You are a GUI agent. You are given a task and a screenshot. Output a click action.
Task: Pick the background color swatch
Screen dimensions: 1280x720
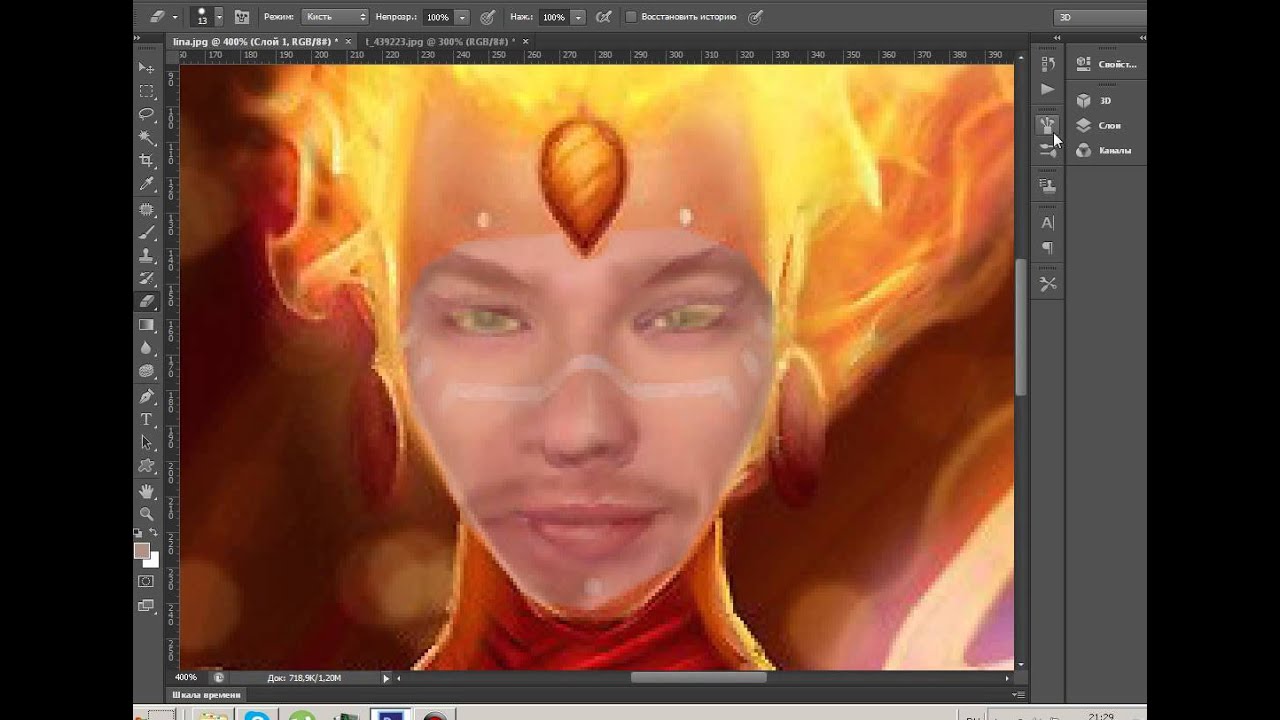pyautogui.click(x=153, y=561)
